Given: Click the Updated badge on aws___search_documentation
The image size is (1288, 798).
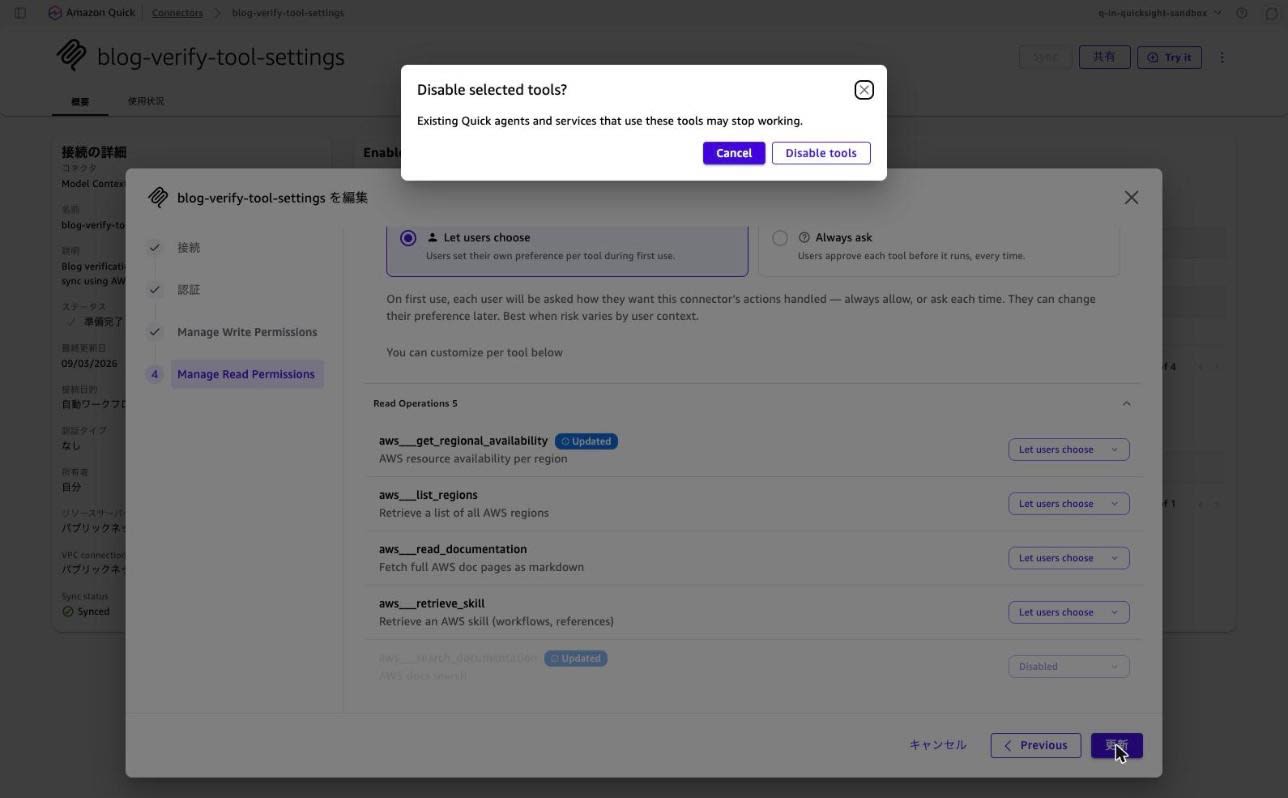Looking at the screenshot, I should coord(575,659).
